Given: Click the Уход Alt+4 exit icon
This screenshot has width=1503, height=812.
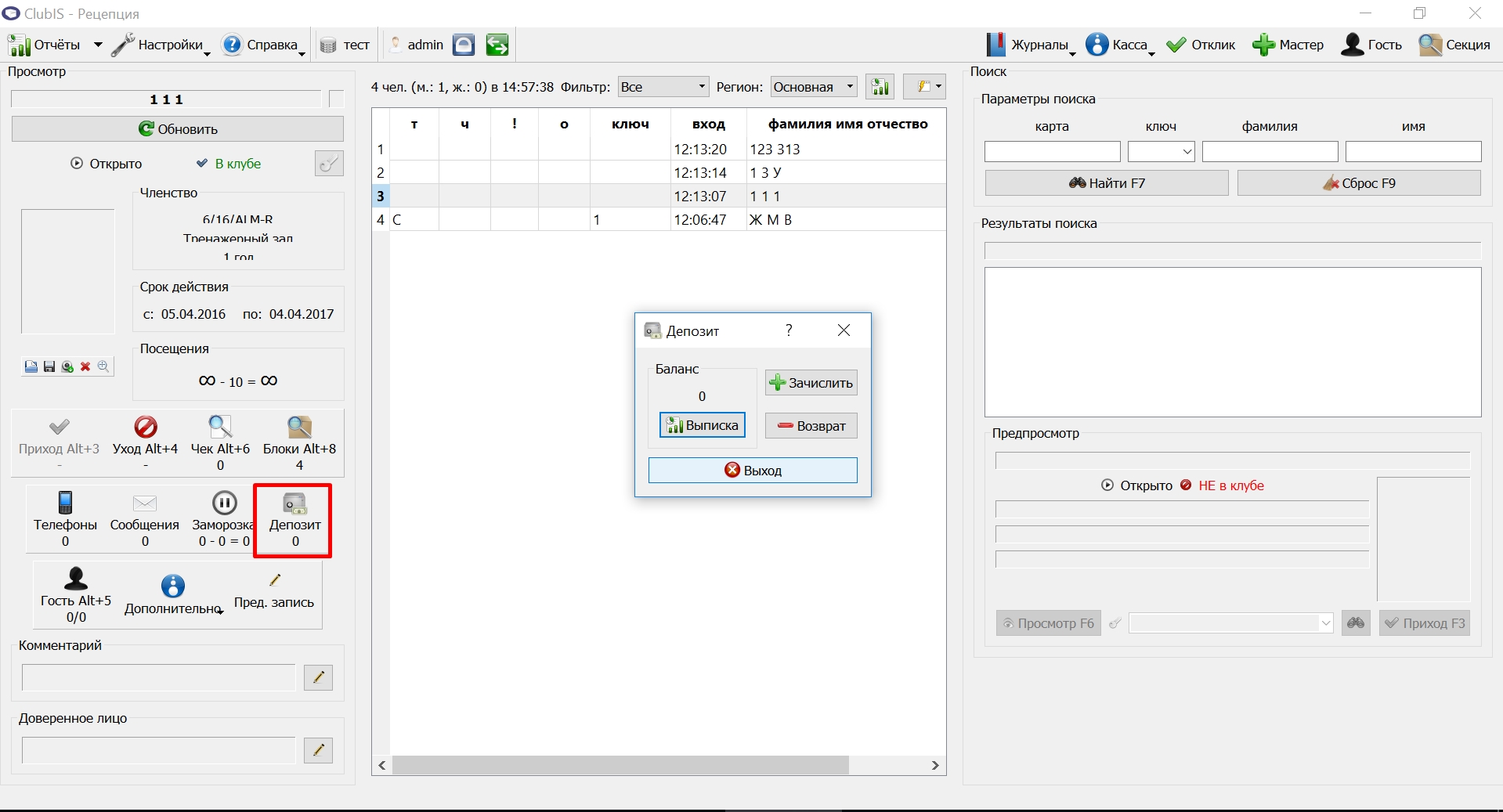Looking at the screenshot, I should [146, 427].
